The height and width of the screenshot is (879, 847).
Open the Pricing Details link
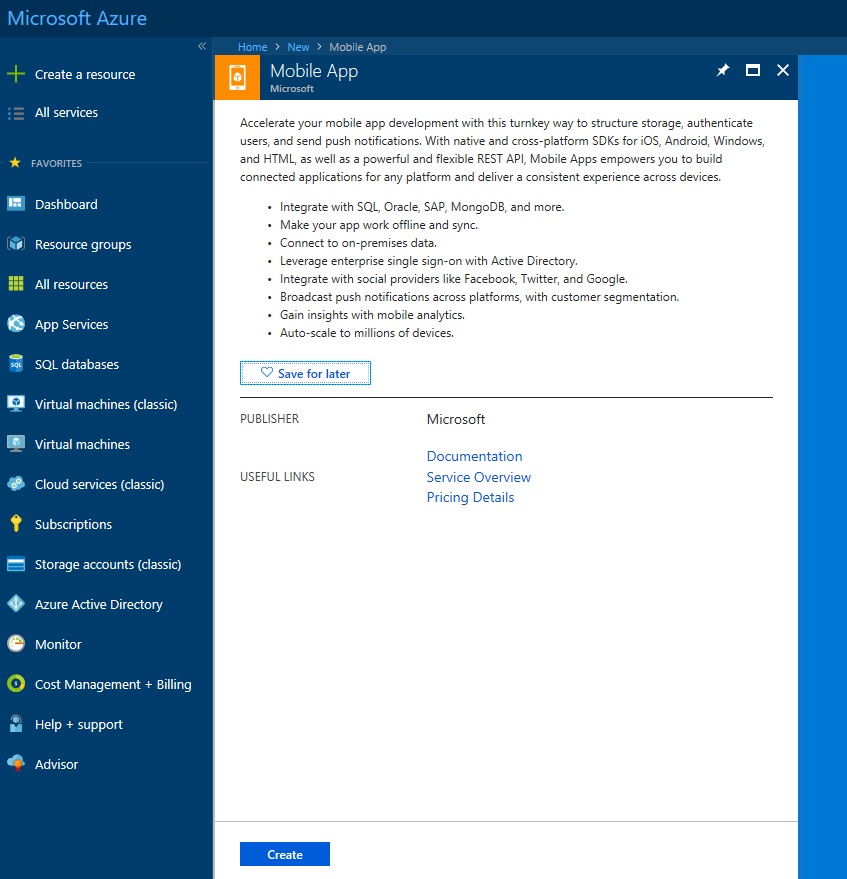[x=470, y=497]
